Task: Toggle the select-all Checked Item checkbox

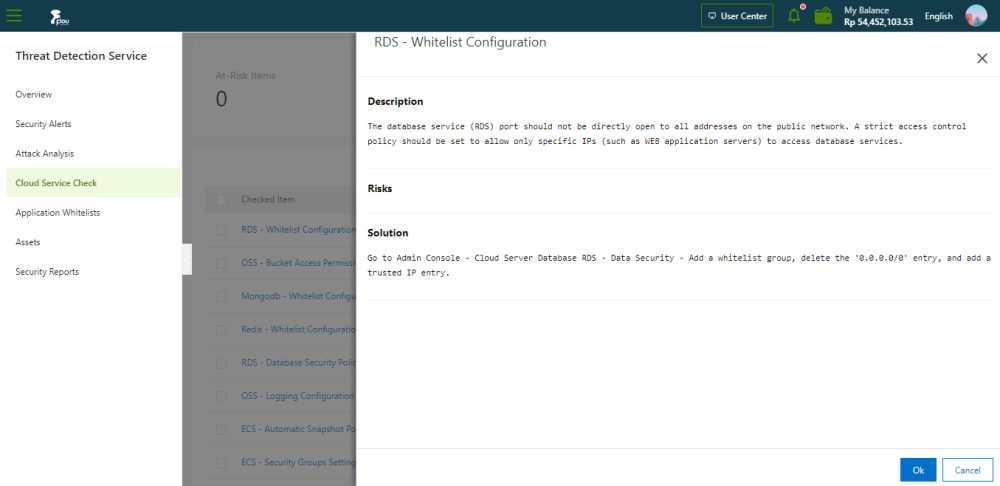Action: [x=221, y=200]
